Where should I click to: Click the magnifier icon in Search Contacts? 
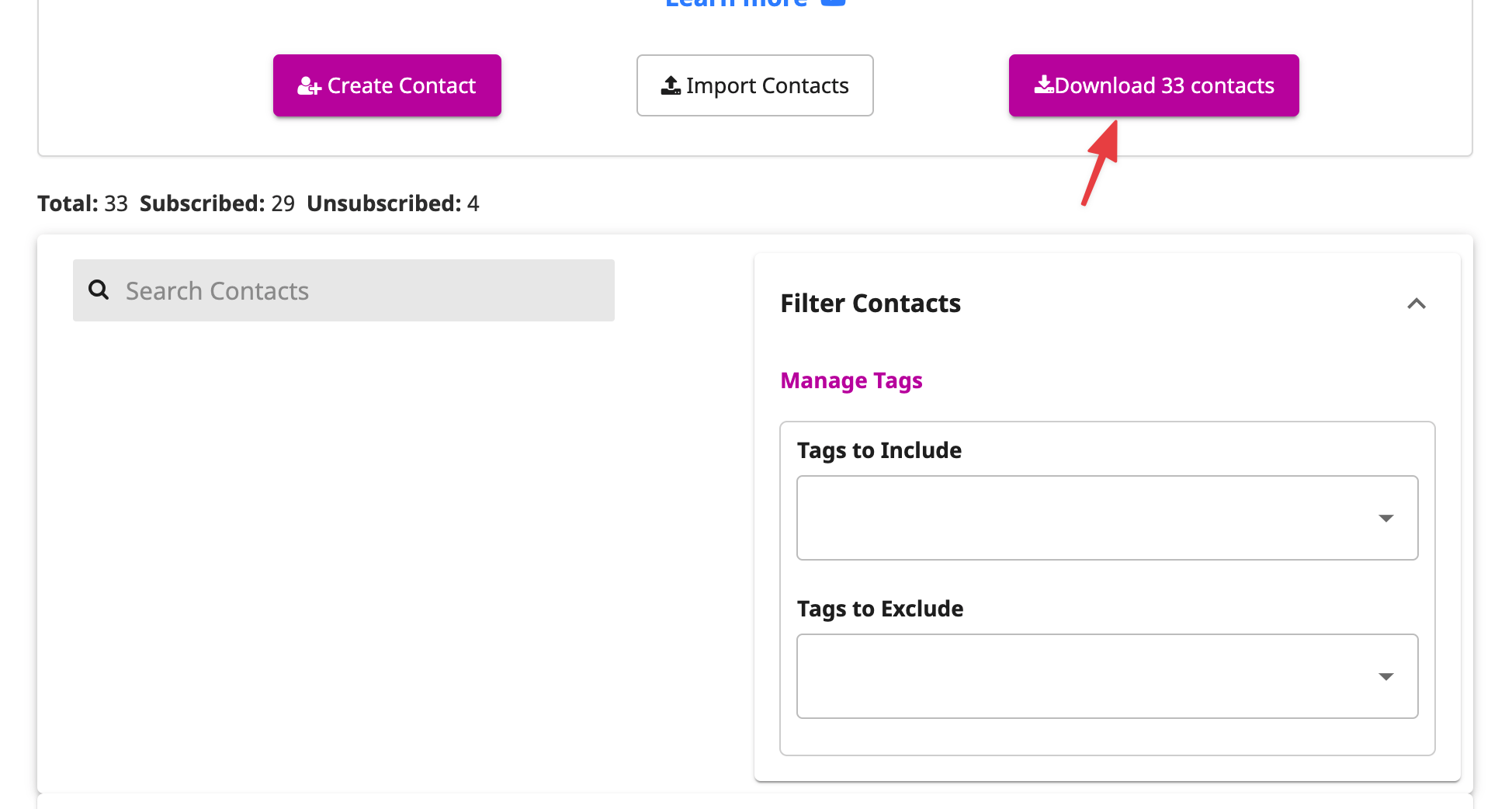(99, 290)
